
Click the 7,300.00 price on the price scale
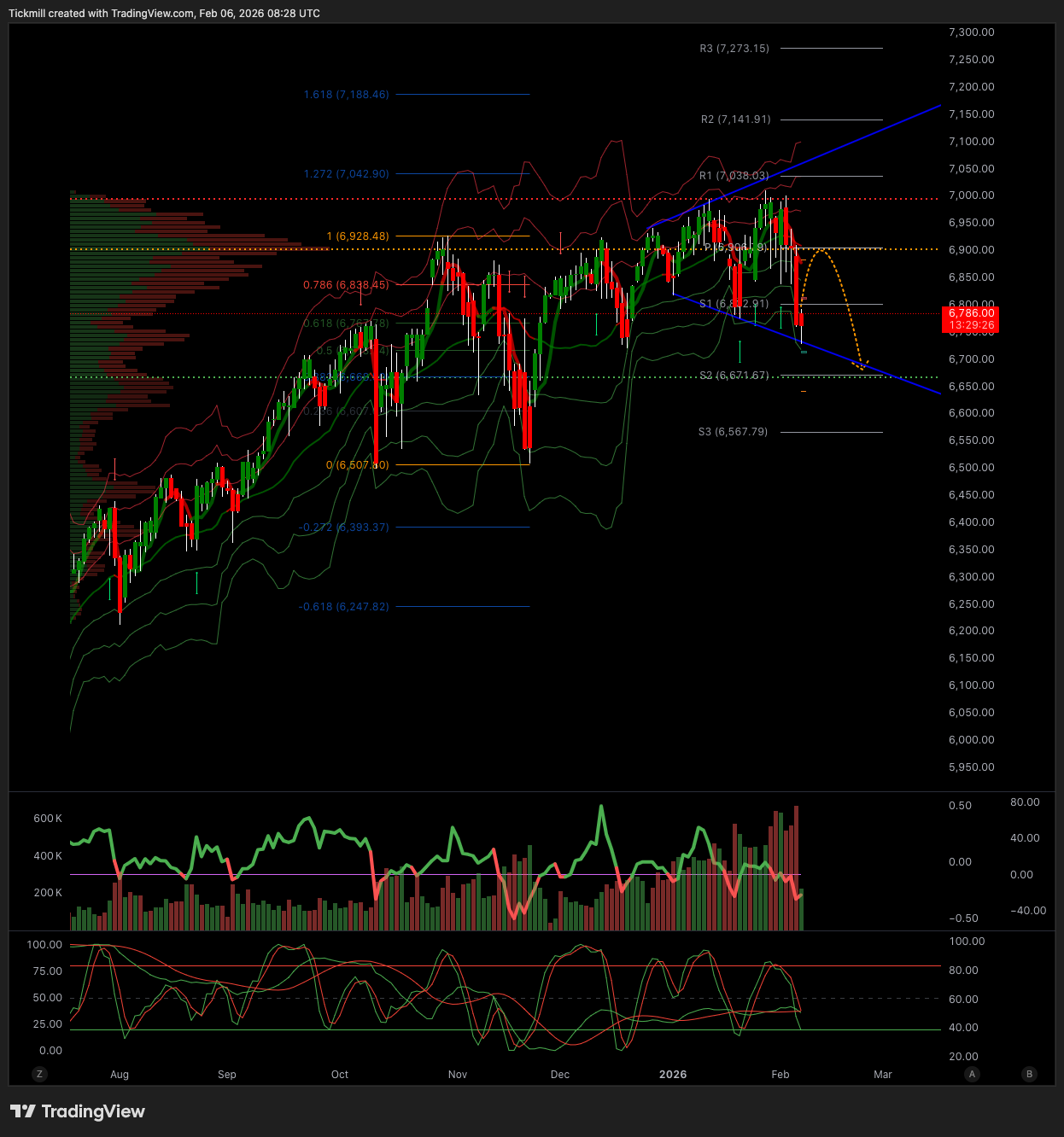pyautogui.click(x=971, y=32)
